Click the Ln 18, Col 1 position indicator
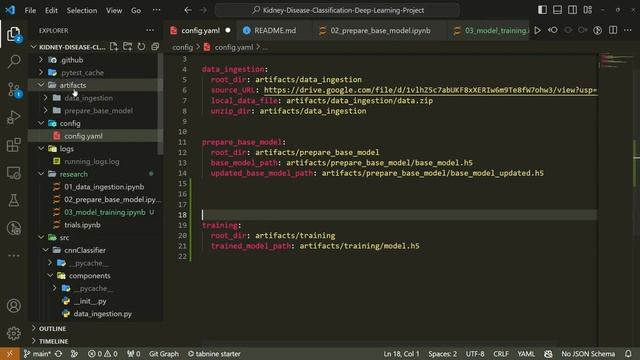The height and width of the screenshot is (360, 640). (x=401, y=353)
